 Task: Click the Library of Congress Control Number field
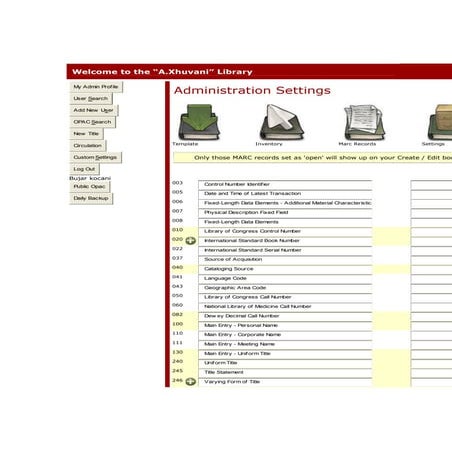pyautogui.click(x=285, y=231)
